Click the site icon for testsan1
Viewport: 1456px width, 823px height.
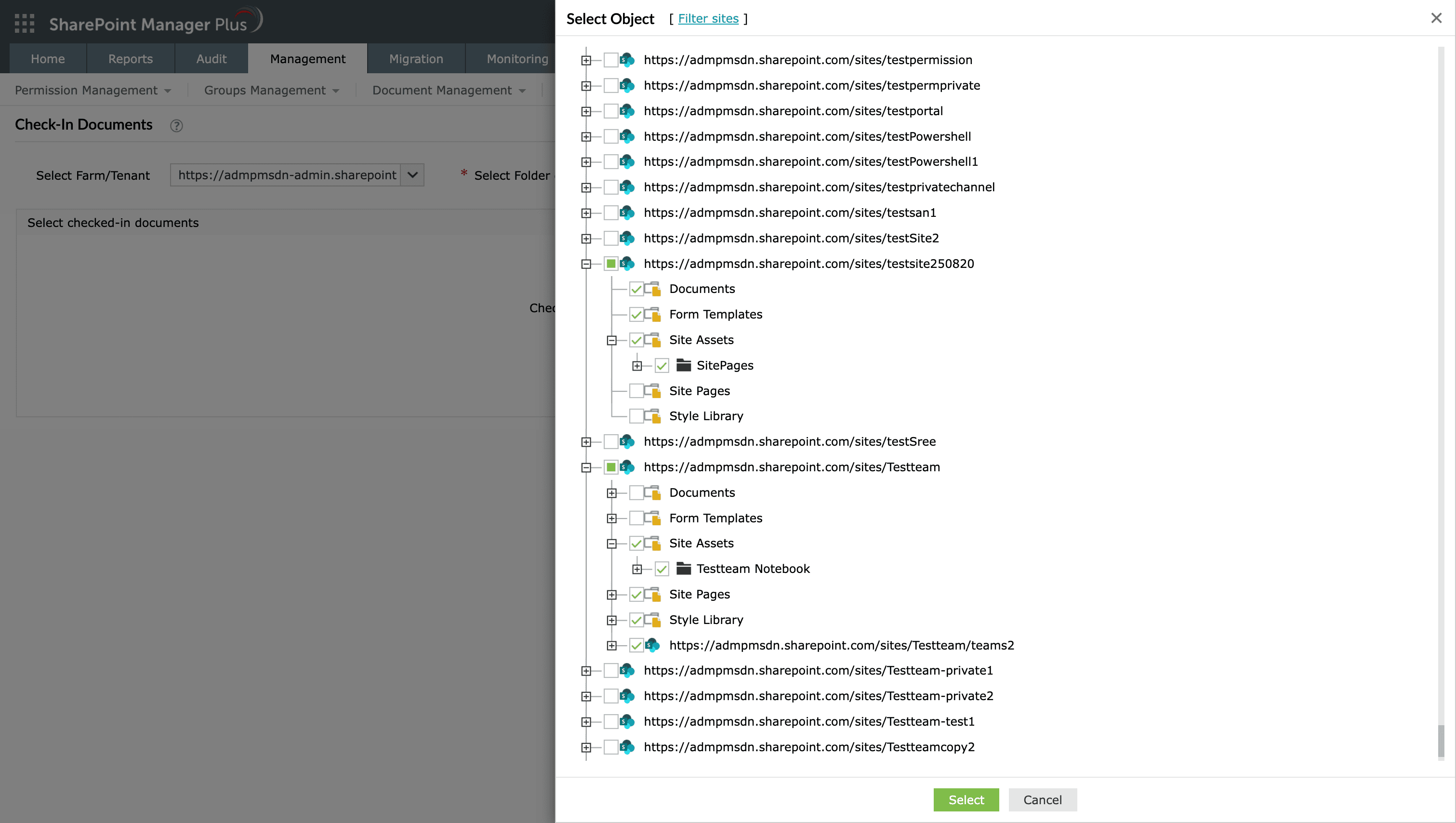(627, 212)
